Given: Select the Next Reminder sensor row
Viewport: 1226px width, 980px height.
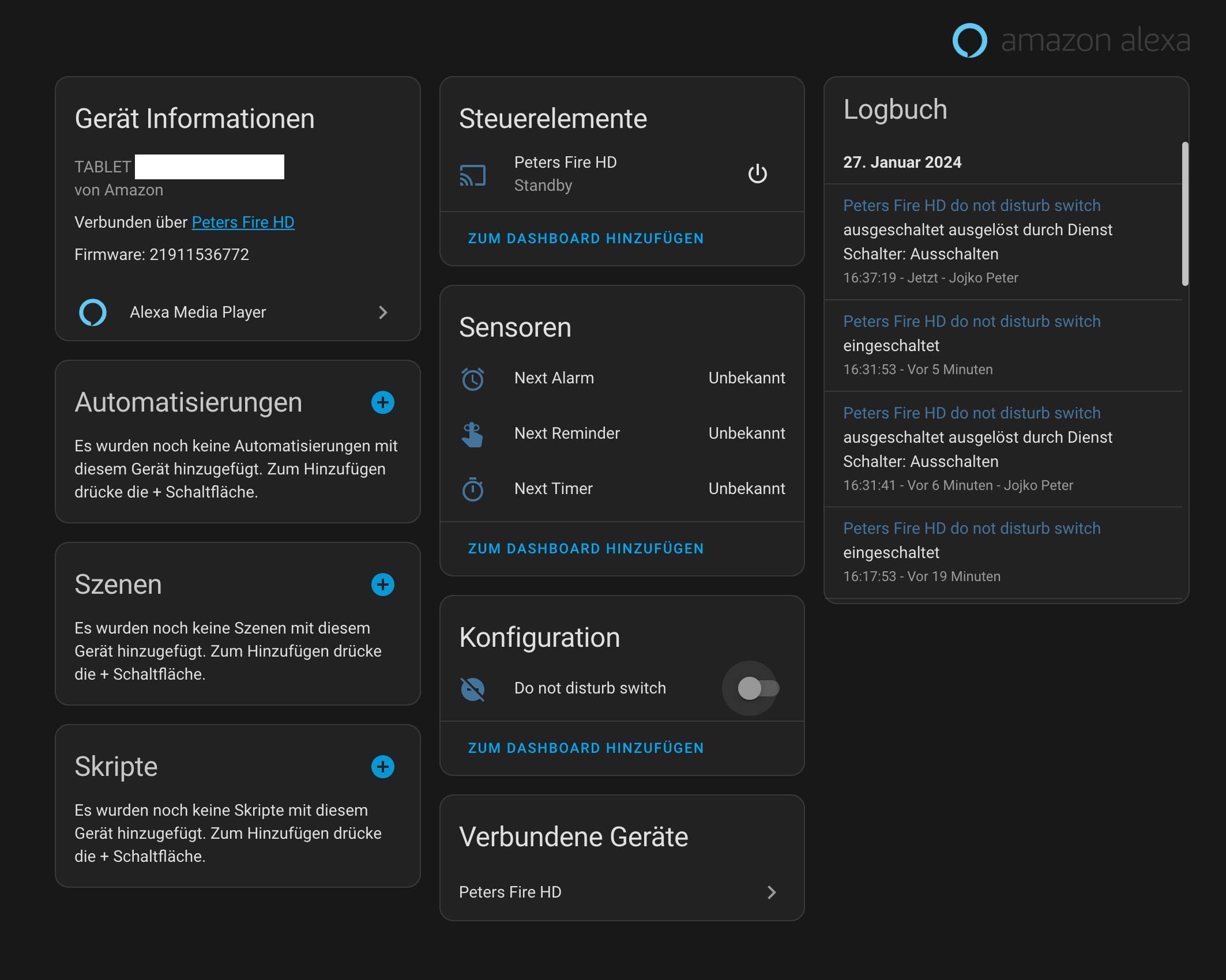Looking at the screenshot, I should coord(622,434).
